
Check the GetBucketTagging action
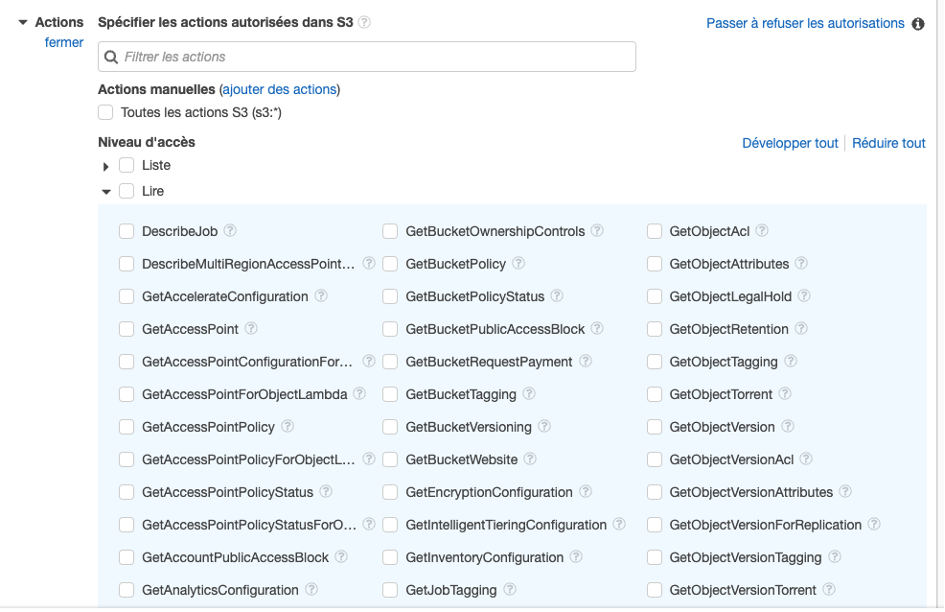point(390,394)
